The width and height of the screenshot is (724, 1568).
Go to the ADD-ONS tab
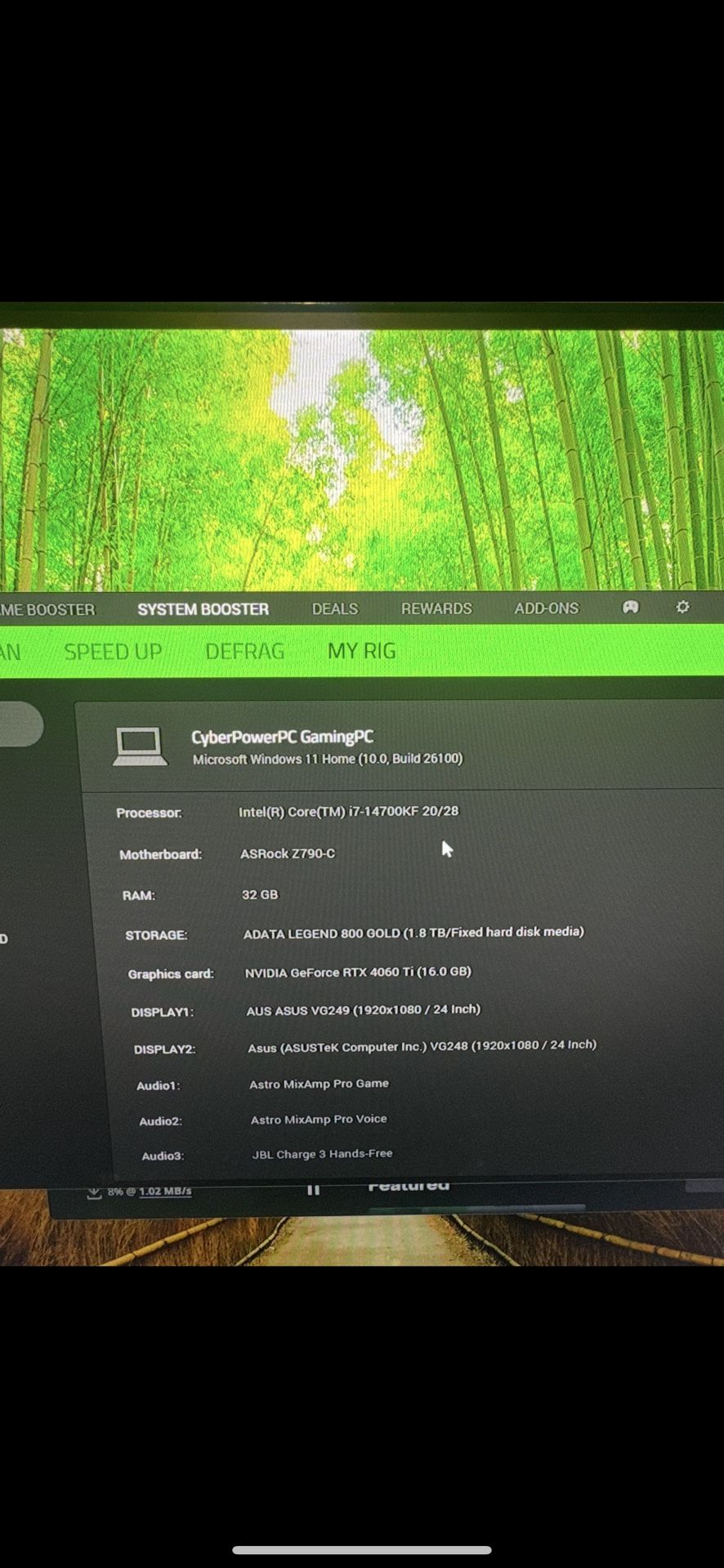click(546, 608)
